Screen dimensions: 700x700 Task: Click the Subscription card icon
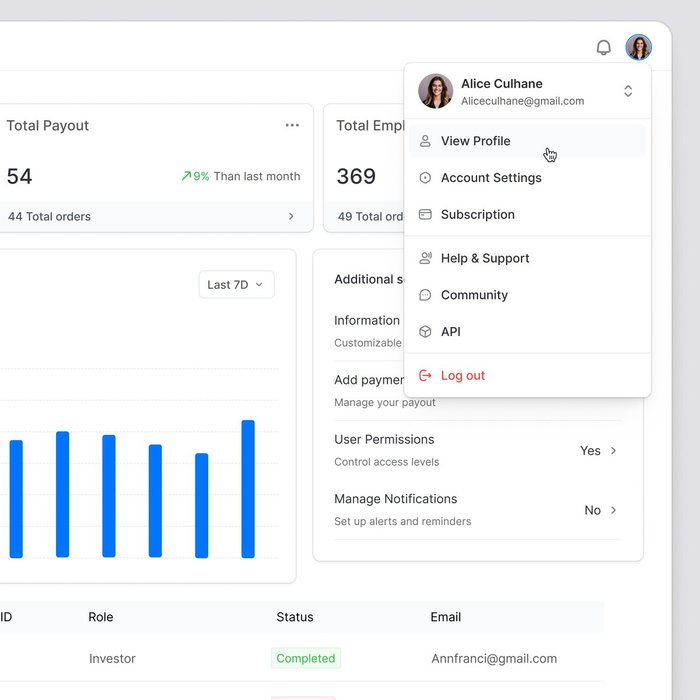point(425,215)
